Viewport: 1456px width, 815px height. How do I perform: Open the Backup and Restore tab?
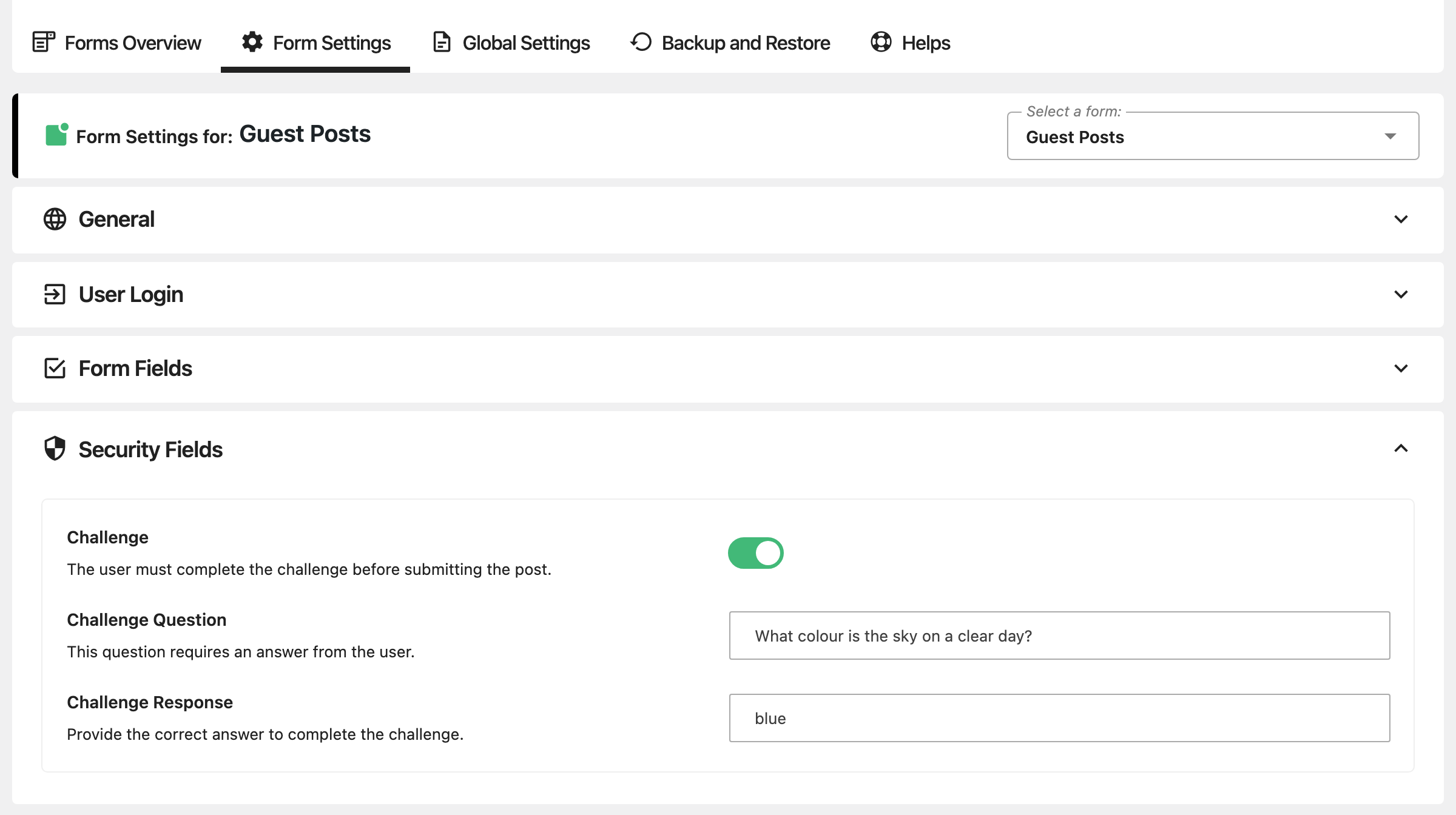coord(730,42)
